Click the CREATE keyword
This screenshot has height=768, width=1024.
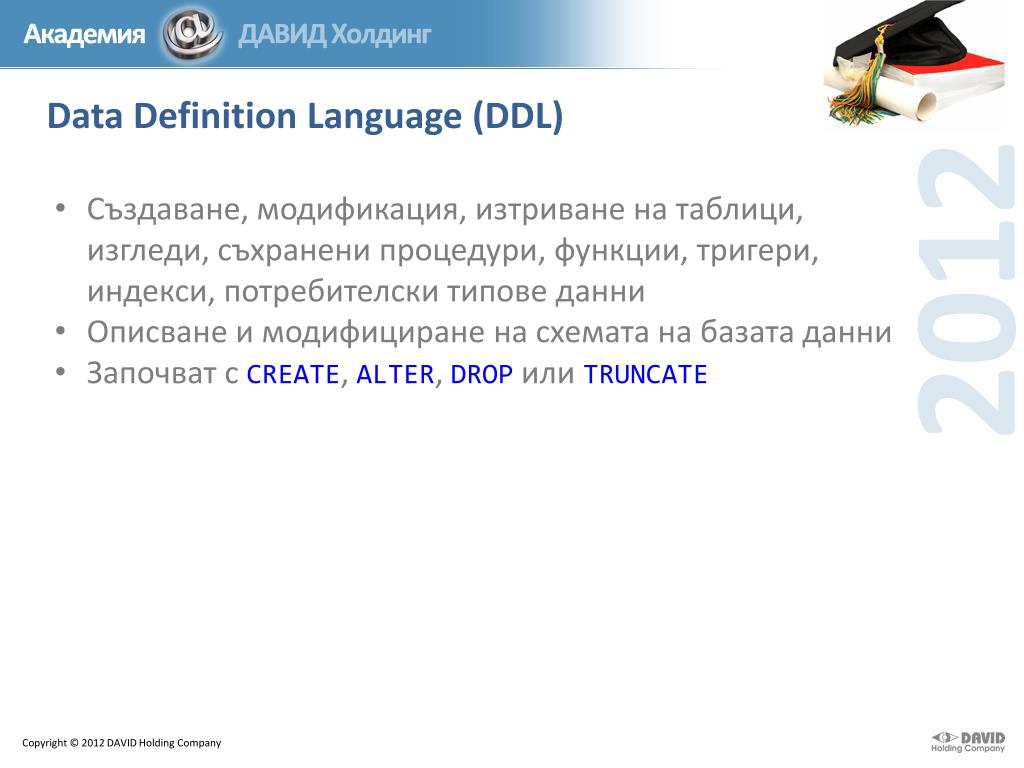(293, 374)
